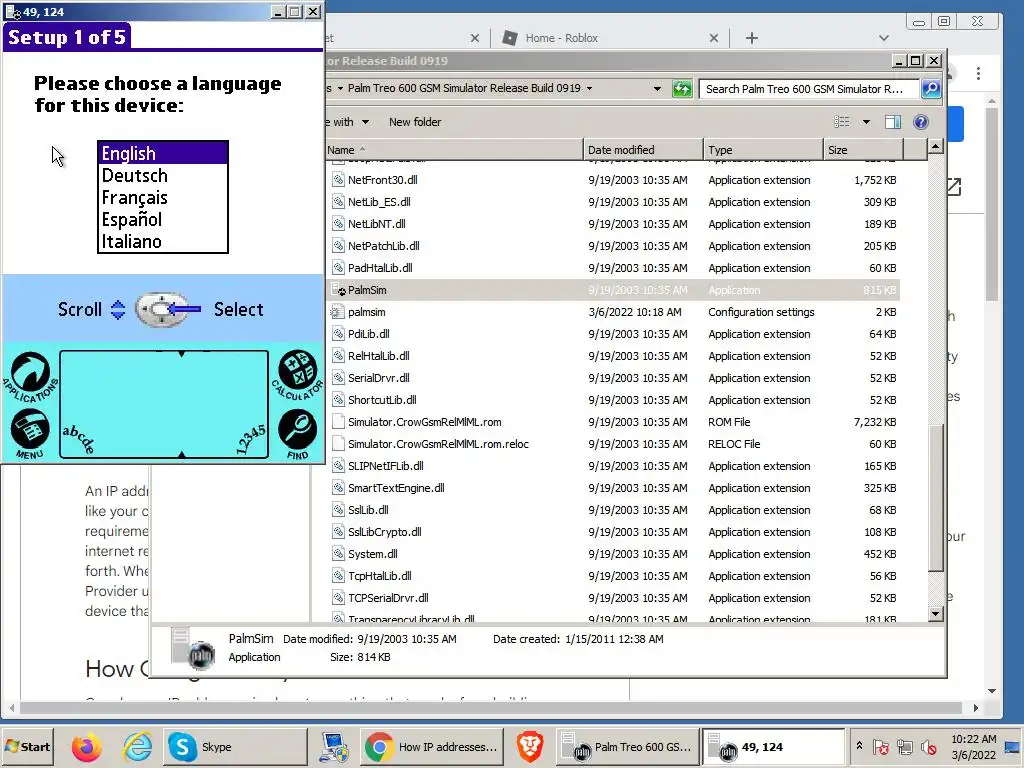Click the search magnifier button in Explorer
The image size is (1024, 768).
(931, 88)
